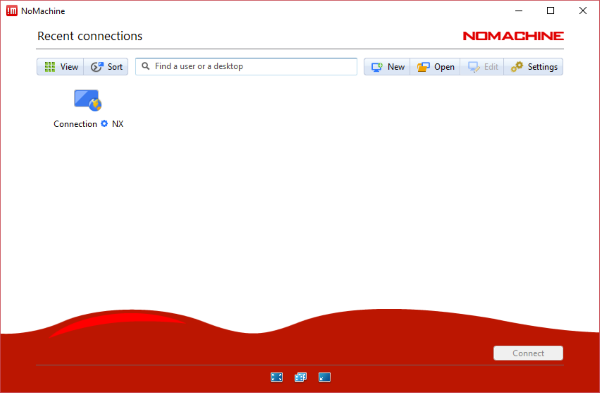Click the 'NX' protocol text
600x393 pixels.
pos(117,124)
